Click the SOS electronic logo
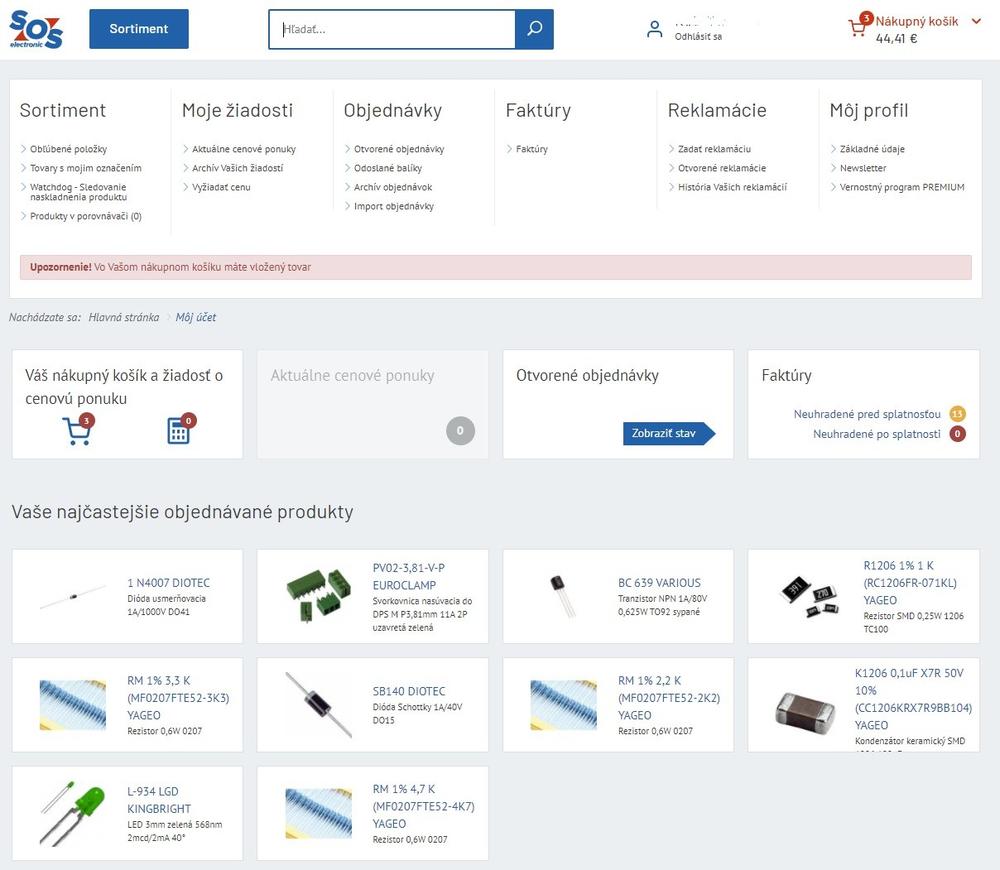Screen dimensions: 1000x870 click(36, 29)
